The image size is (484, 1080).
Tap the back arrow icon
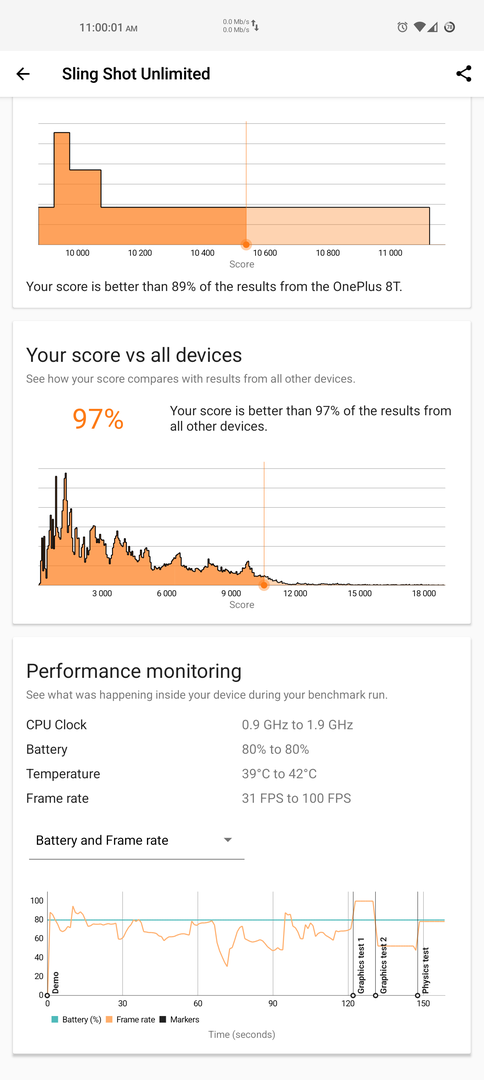(23, 74)
